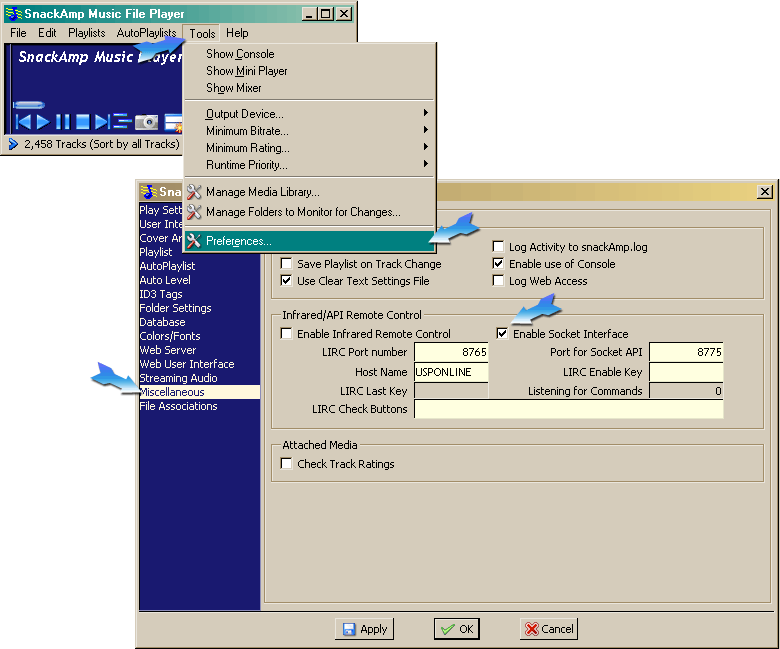Screen dimensions: 780x649
Task: Pause playback with the pause button
Action: click(x=63, y=121)
